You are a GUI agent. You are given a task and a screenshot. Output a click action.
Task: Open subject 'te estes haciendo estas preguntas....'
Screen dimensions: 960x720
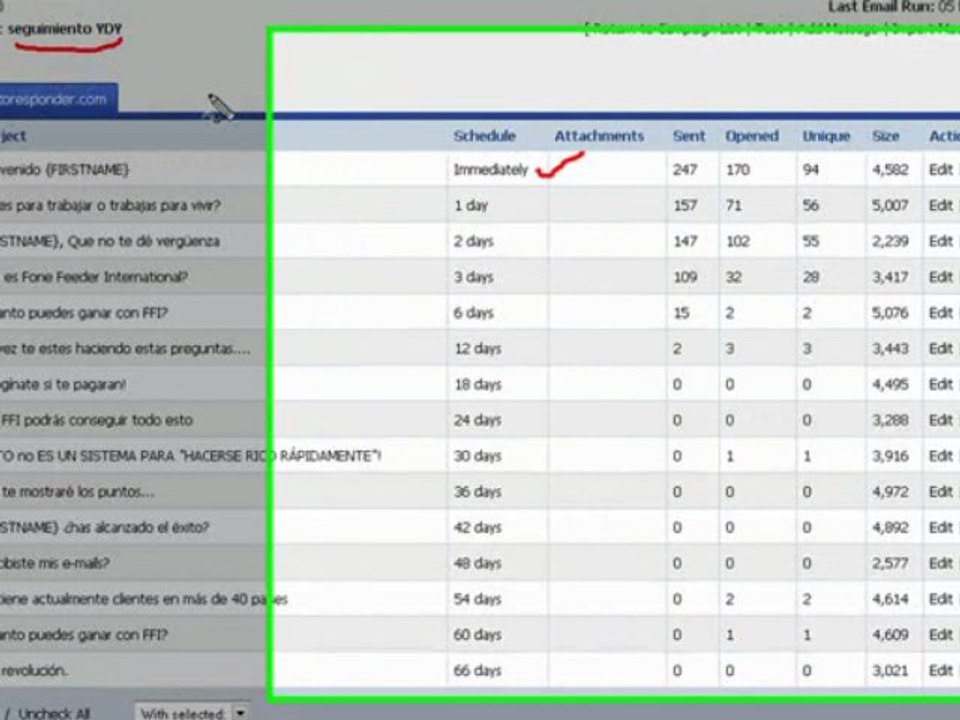coord(125,348)
